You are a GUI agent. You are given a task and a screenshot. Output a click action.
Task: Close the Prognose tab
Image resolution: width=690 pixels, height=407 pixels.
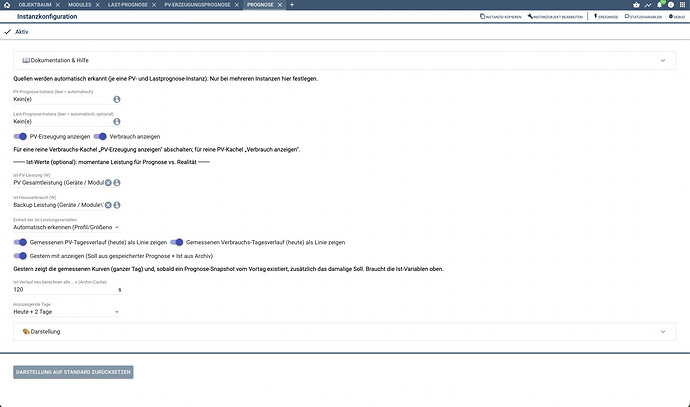pos(280,5)
